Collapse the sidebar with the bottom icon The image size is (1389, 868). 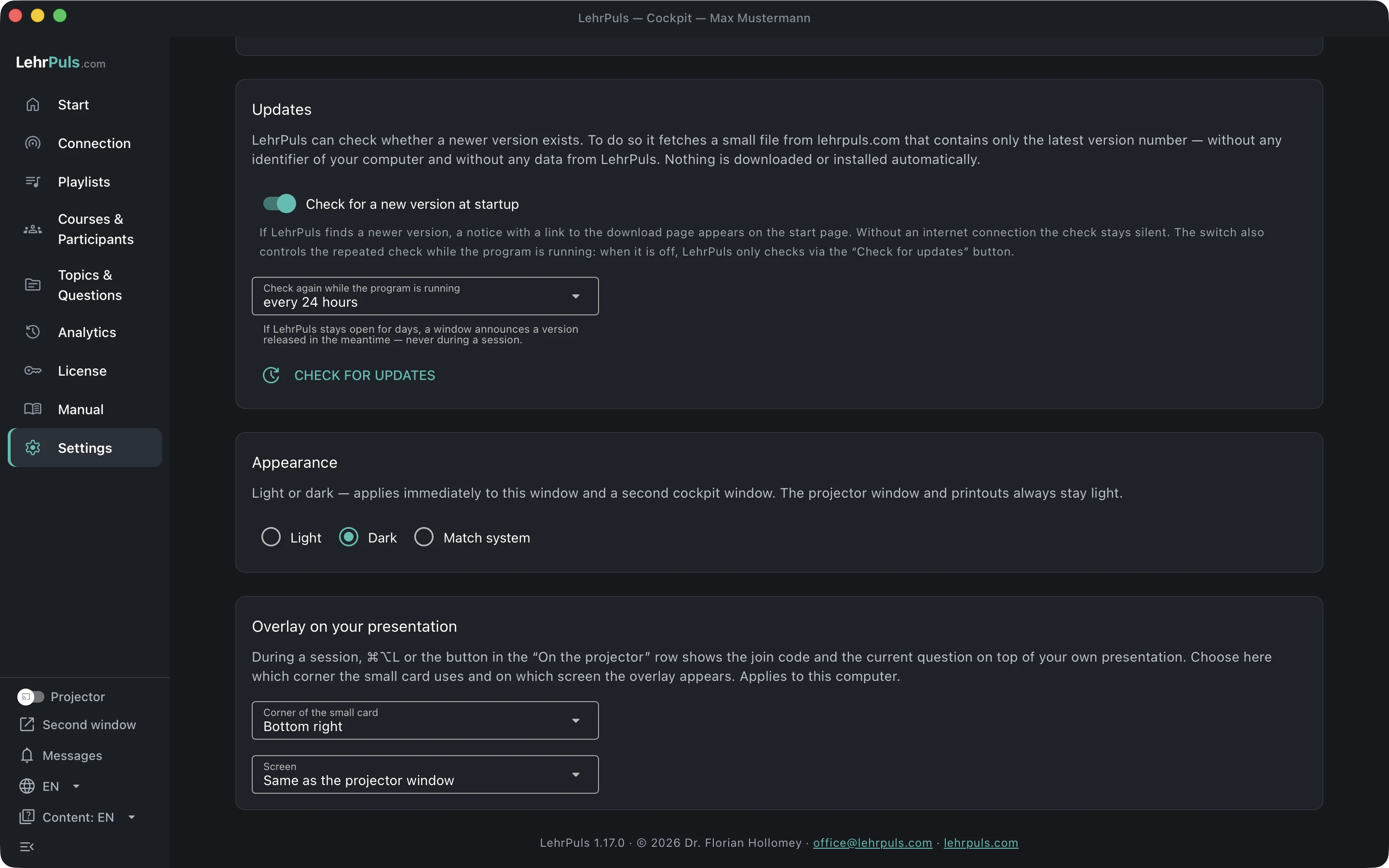tap(27, 847)
